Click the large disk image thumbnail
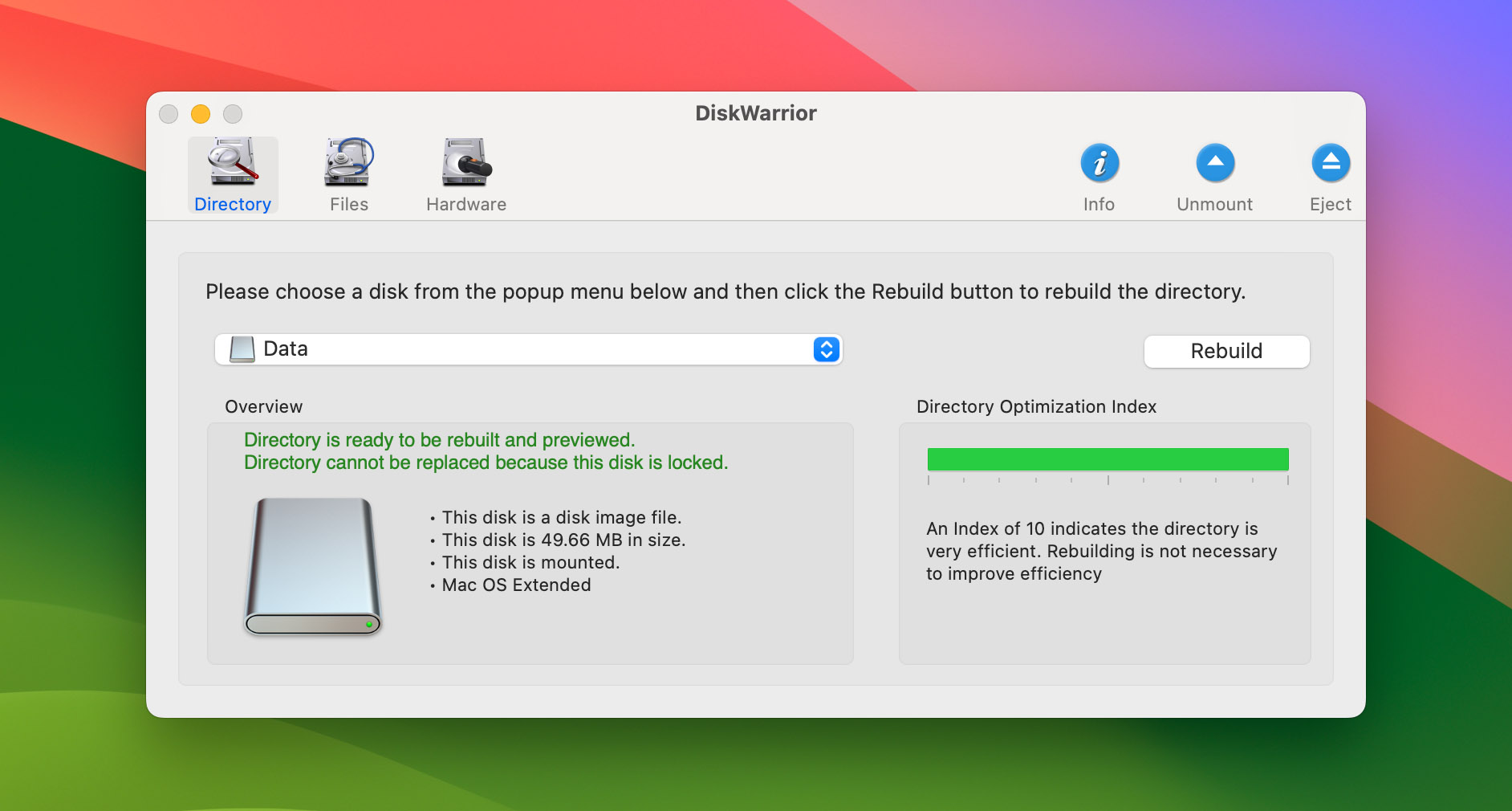1512x811 pixels. pyautogui.click(x=313, y=567)
